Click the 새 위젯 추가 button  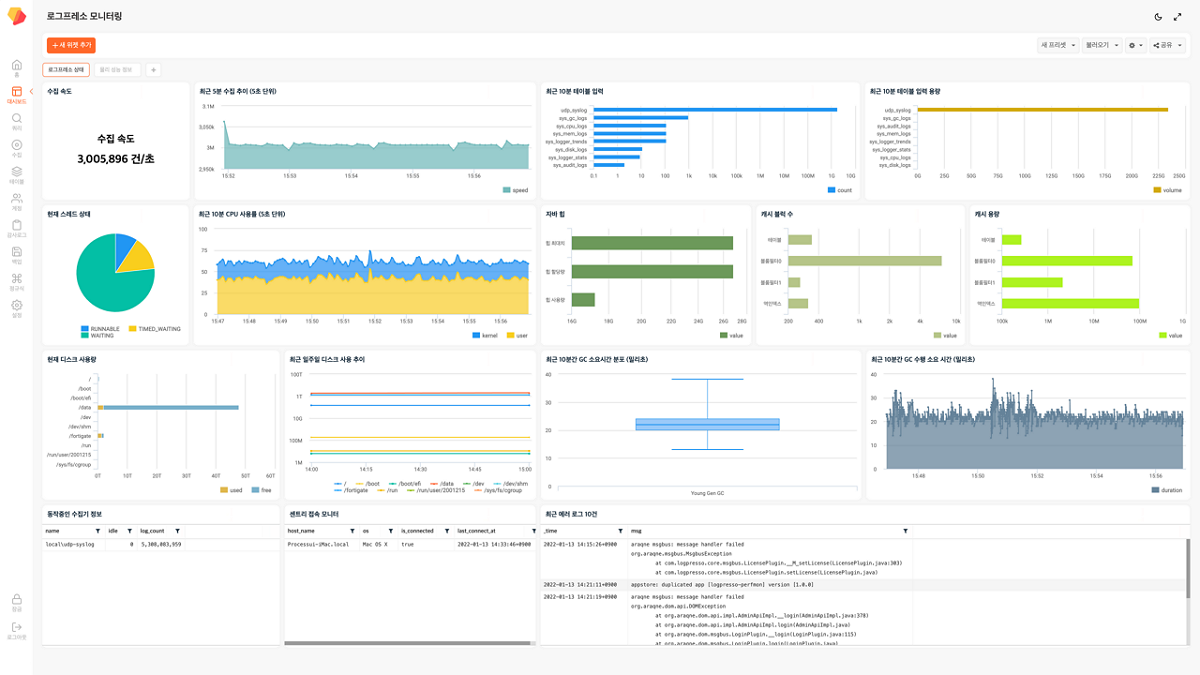pos(71,45)
